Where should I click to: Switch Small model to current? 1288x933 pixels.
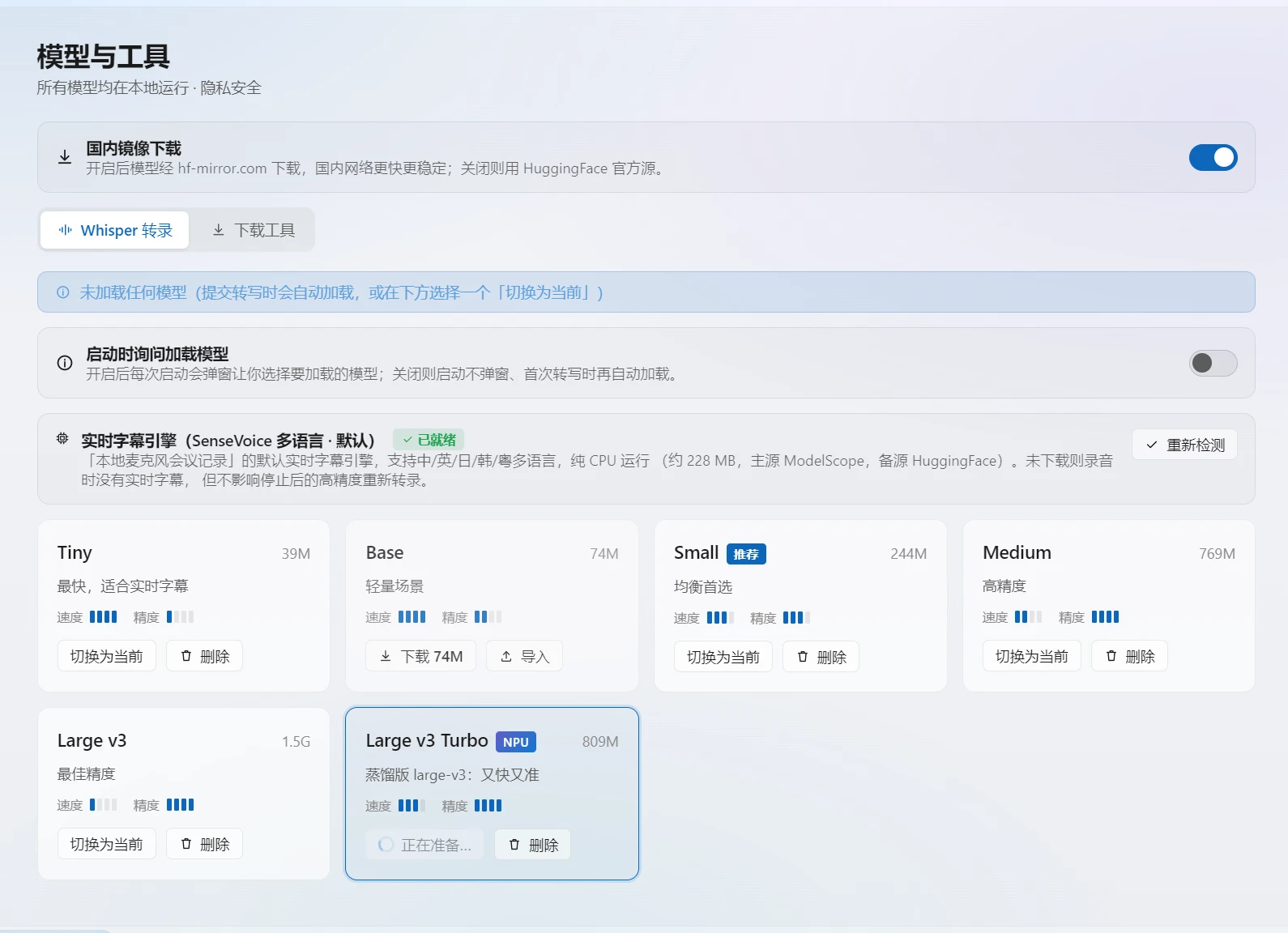723,657
